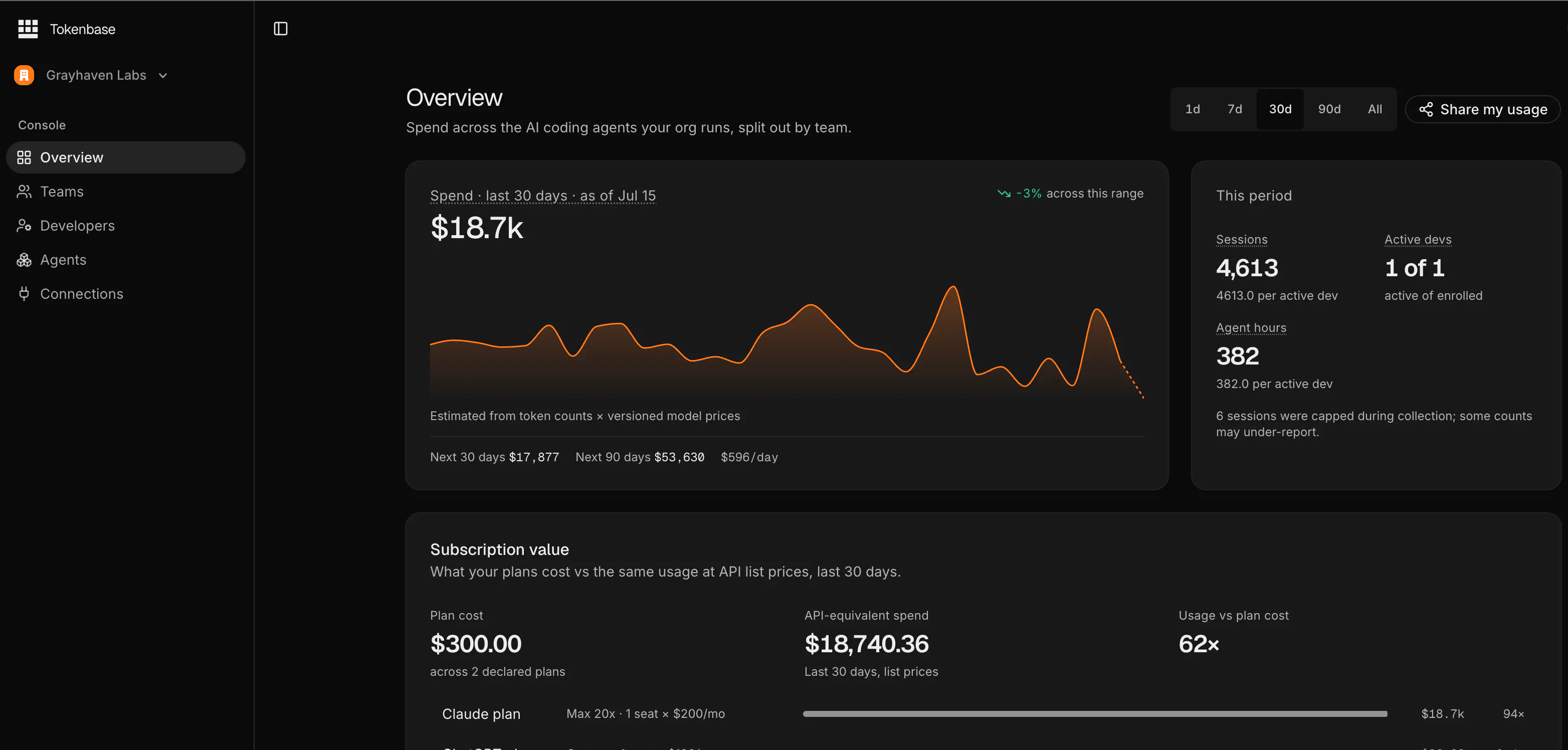This screenshot has height=750, width=1568.
Task: Click the Agents cubes icon
Action: pos(24,260)
